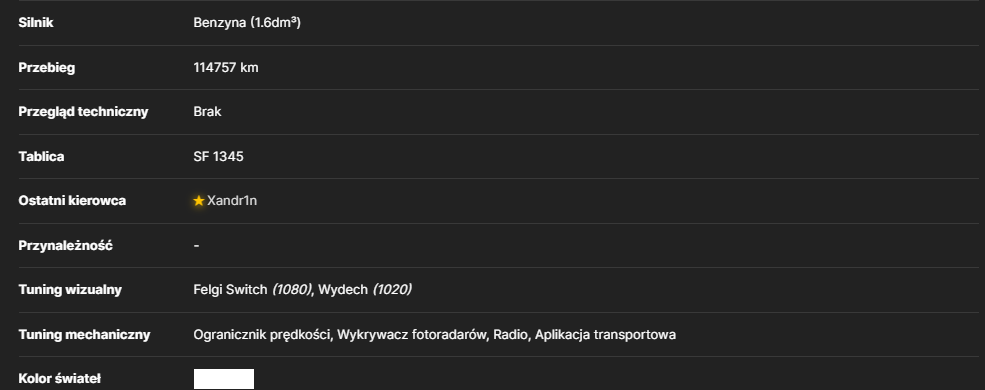Click the Przynależność label

[x=65, y=246]
